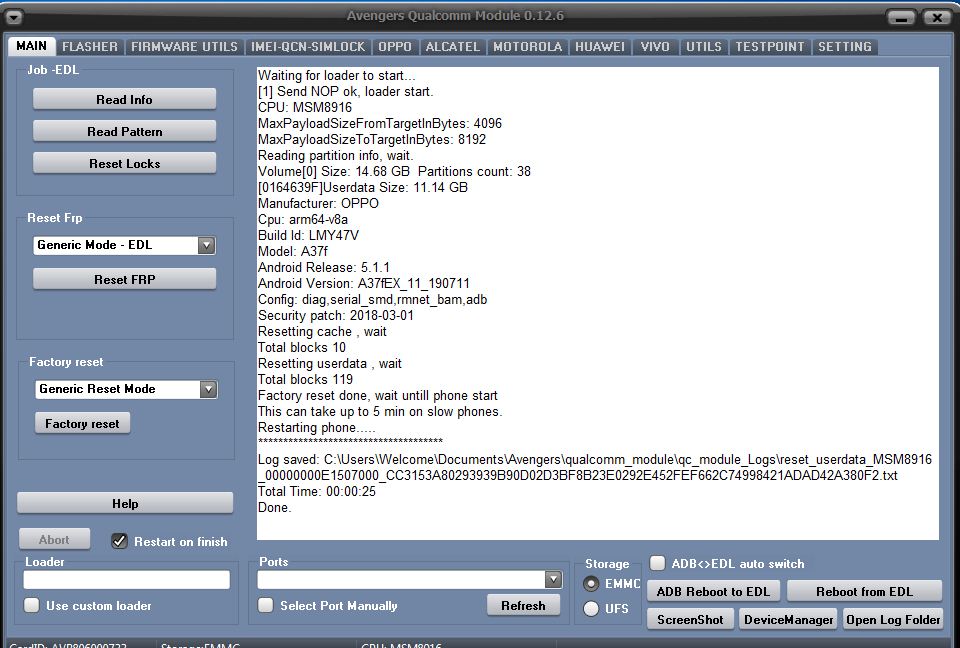Select the ALCATEL tab
The image size is (960, 648).
(x=452, y=47)
